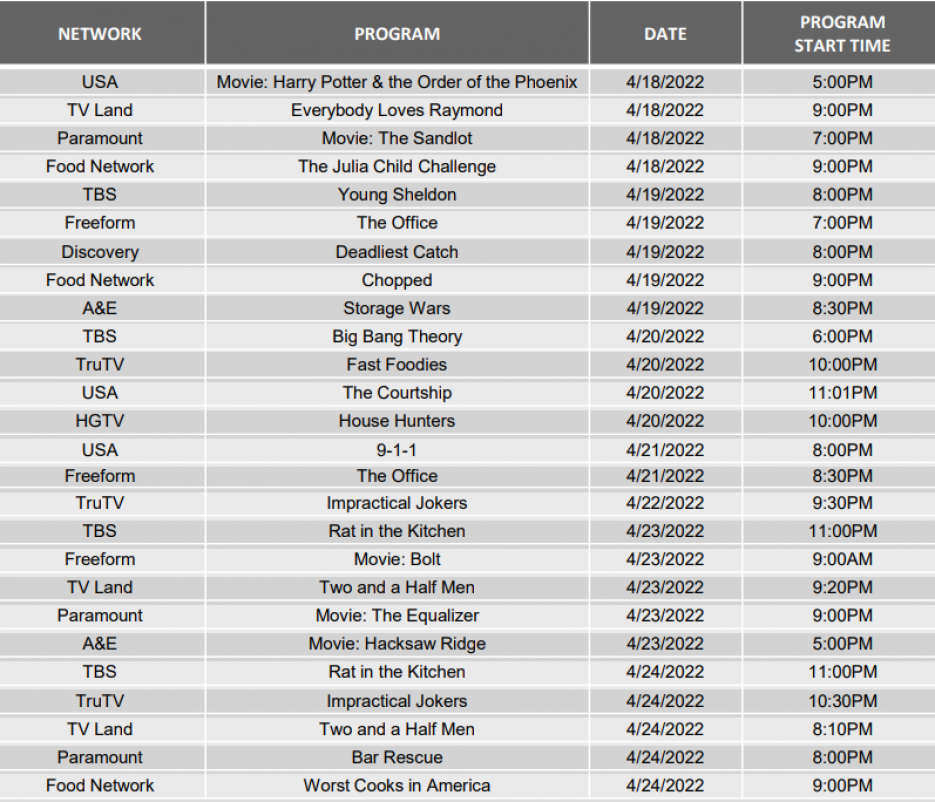
Task: Click the 9:00AM start time cell
Action: pos(842,559)
